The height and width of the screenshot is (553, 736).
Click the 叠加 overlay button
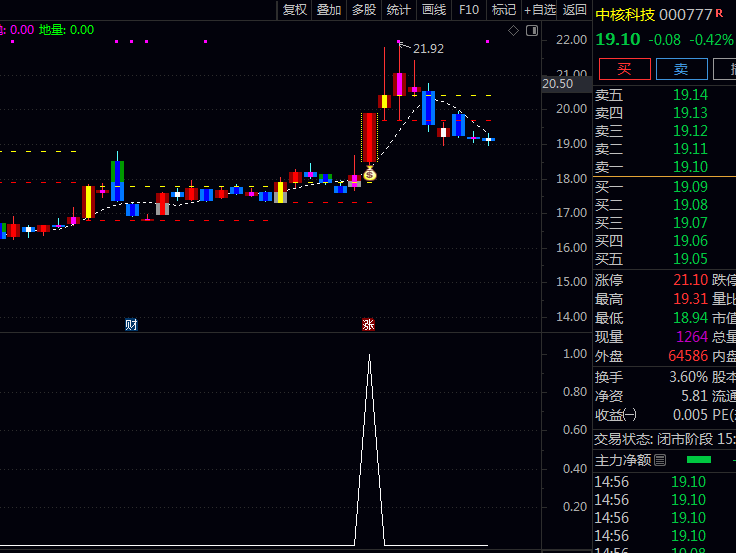pyautogui.click(x=329, y=10)
